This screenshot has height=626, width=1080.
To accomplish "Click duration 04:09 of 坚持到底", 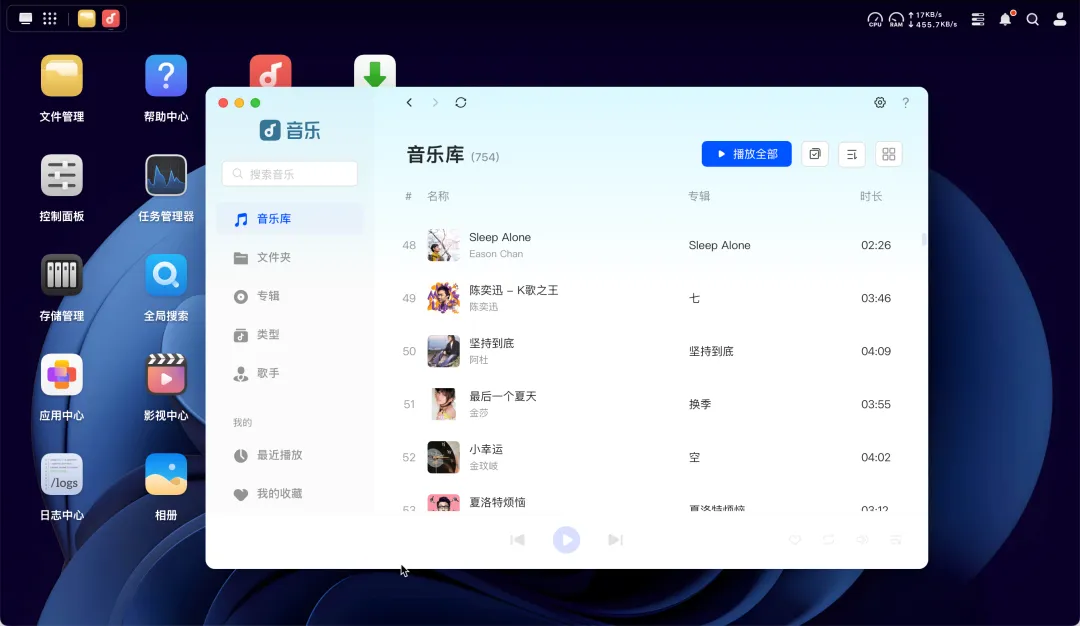I will pyautogui.click(x=876, y=351).
